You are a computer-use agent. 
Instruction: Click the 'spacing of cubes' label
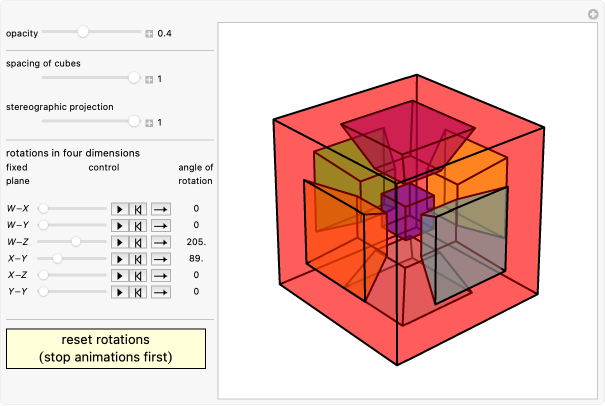(43, 63)
